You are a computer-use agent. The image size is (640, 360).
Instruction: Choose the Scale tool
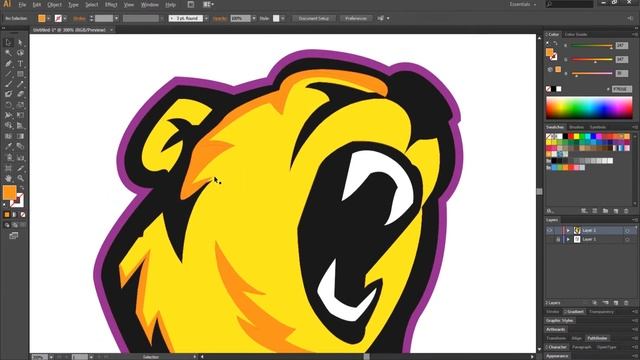point(20,105)
